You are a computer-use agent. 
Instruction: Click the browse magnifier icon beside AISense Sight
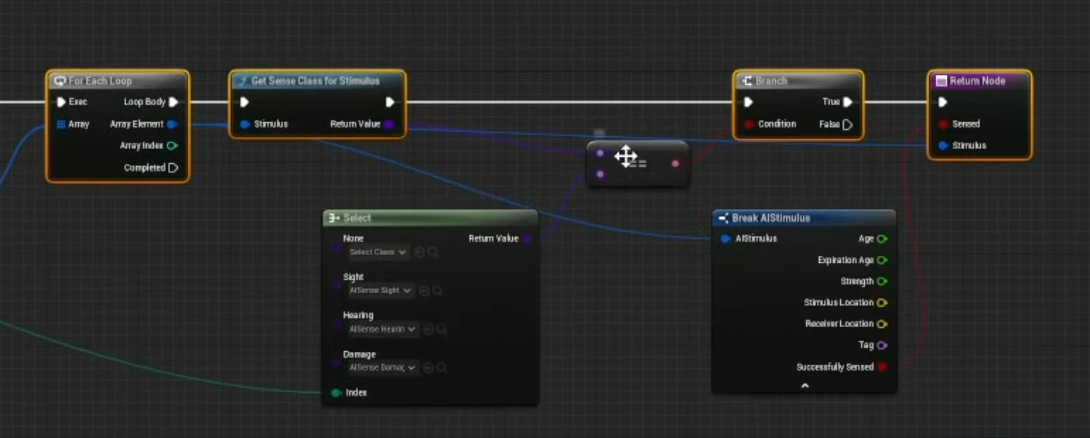pos(437,291)
